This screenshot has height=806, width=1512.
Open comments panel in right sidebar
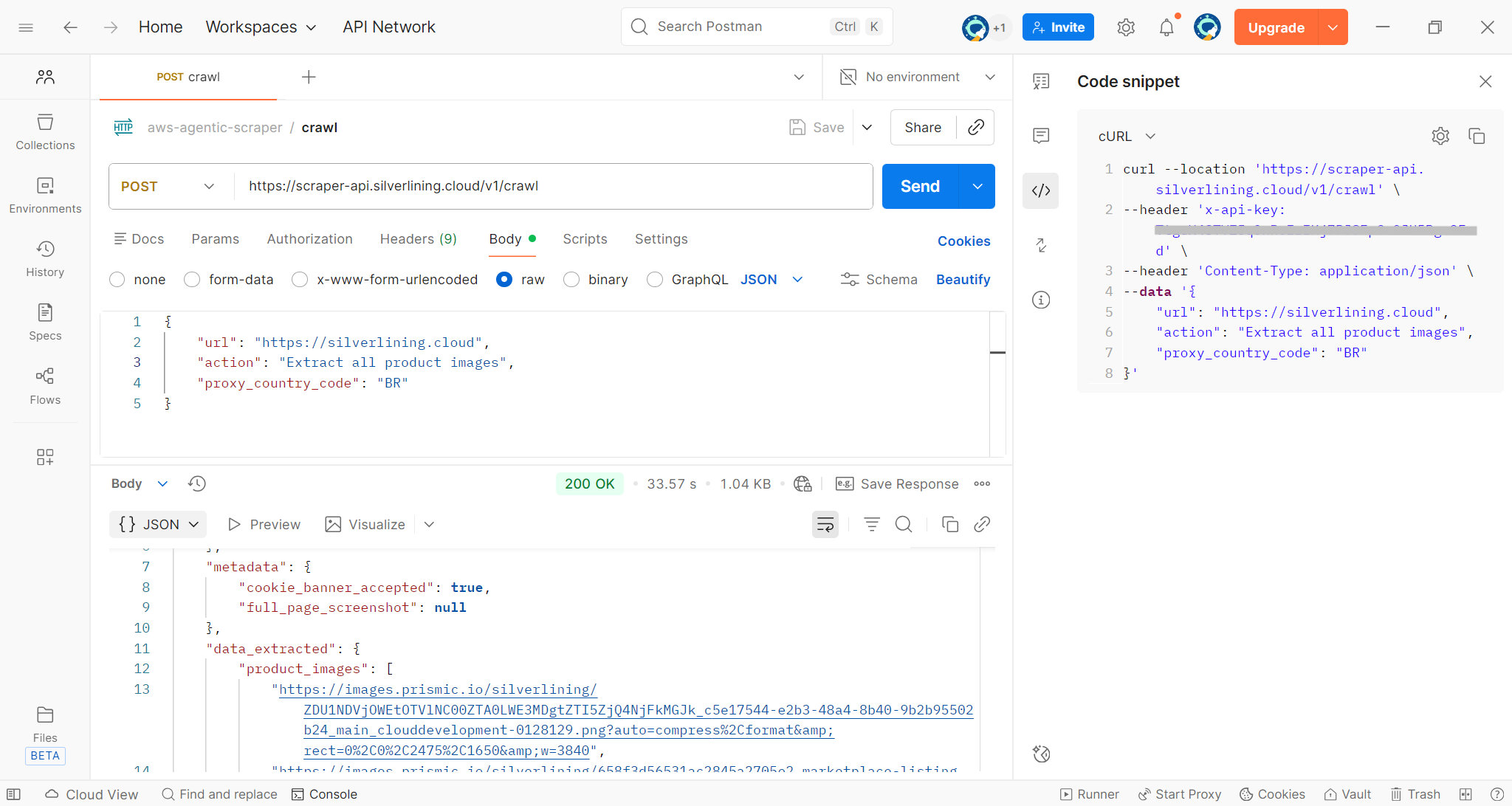[1041, 135]
